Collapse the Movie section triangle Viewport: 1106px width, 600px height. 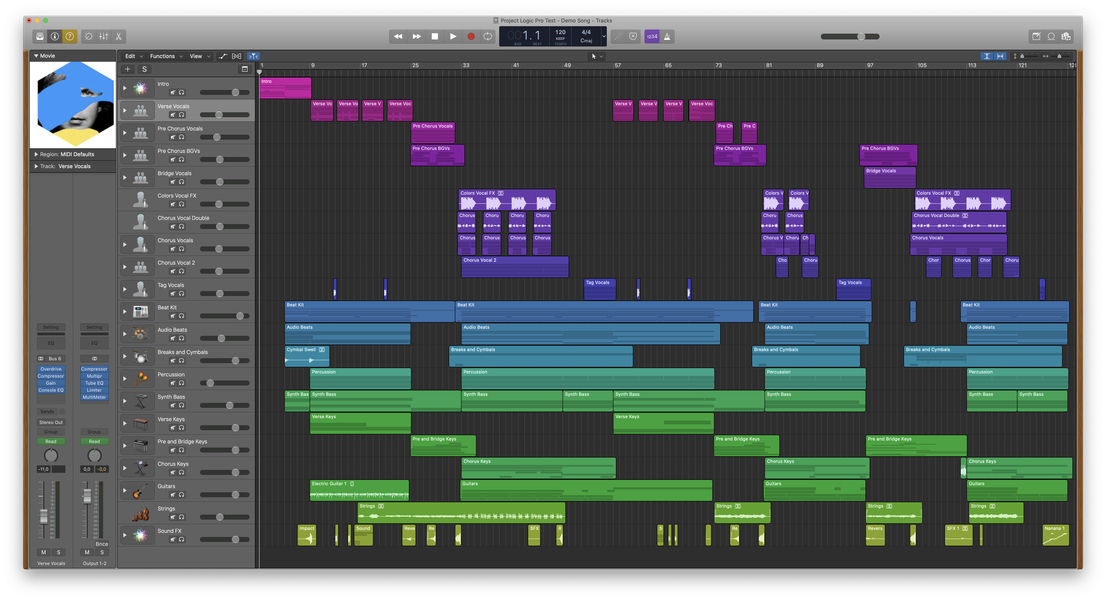point(36,56)
